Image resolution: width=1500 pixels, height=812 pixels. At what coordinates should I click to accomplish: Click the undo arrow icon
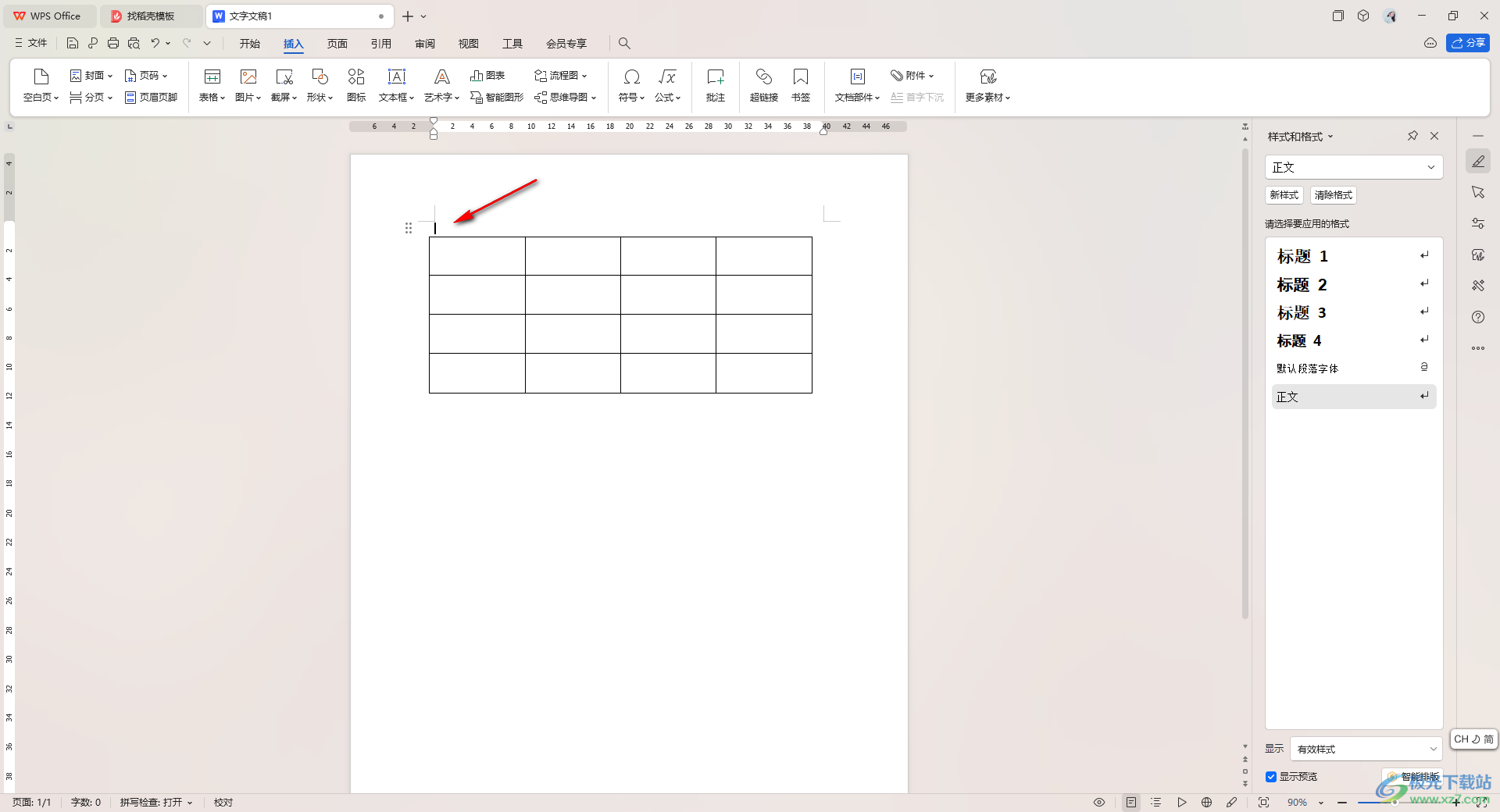click(x=155, y=44)
